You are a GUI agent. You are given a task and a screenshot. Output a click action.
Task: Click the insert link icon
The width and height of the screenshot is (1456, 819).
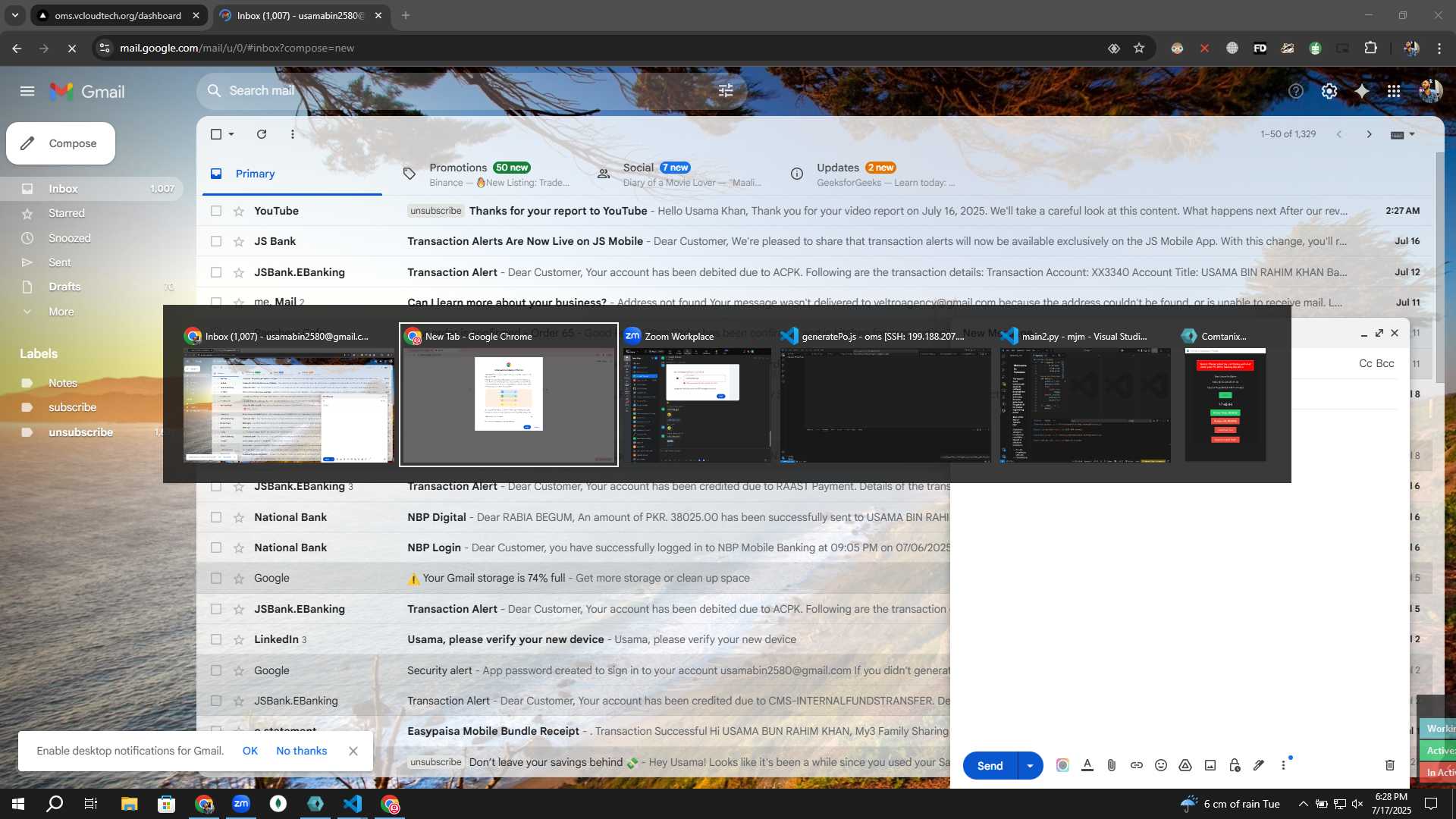1137,765
